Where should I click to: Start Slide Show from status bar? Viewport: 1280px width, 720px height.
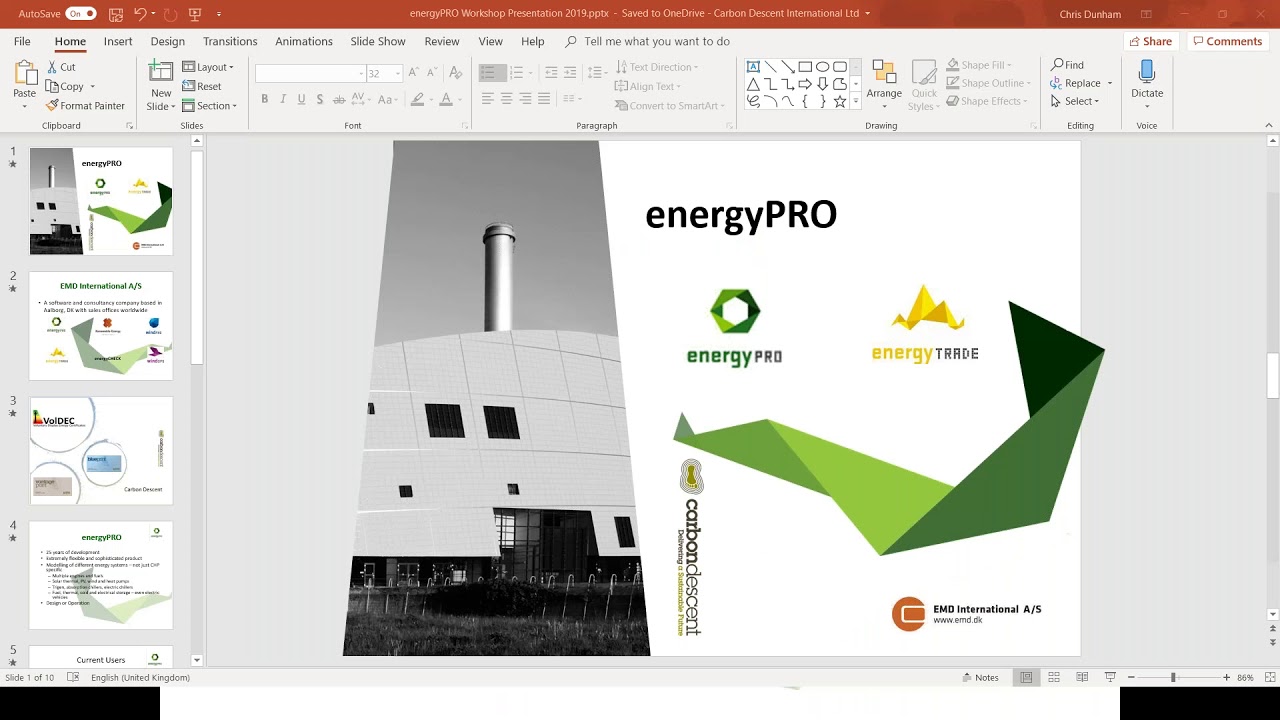point(1110,677)
